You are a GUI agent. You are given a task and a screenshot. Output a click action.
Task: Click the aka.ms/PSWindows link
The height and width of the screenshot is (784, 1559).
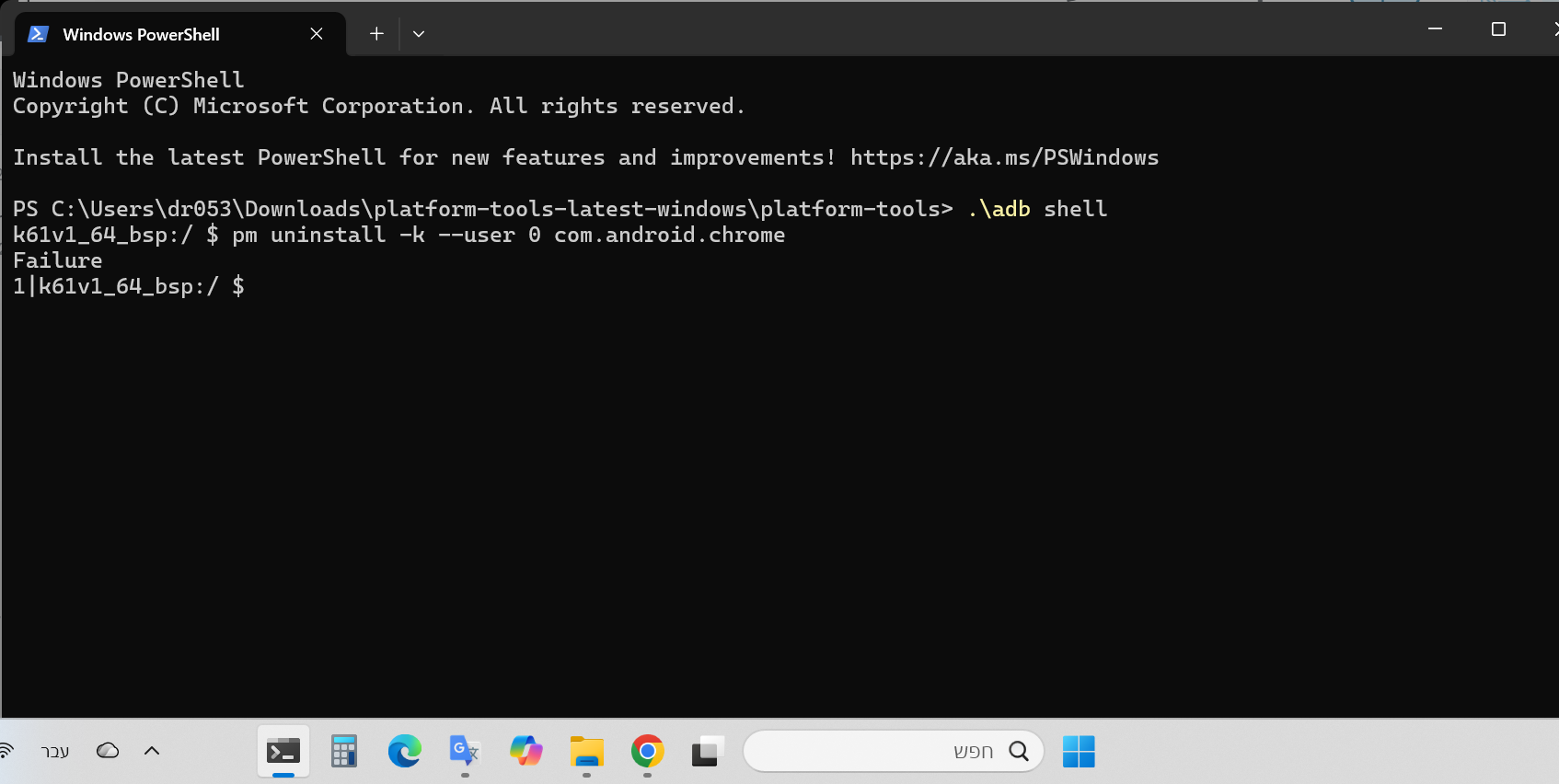[1004, 157]
